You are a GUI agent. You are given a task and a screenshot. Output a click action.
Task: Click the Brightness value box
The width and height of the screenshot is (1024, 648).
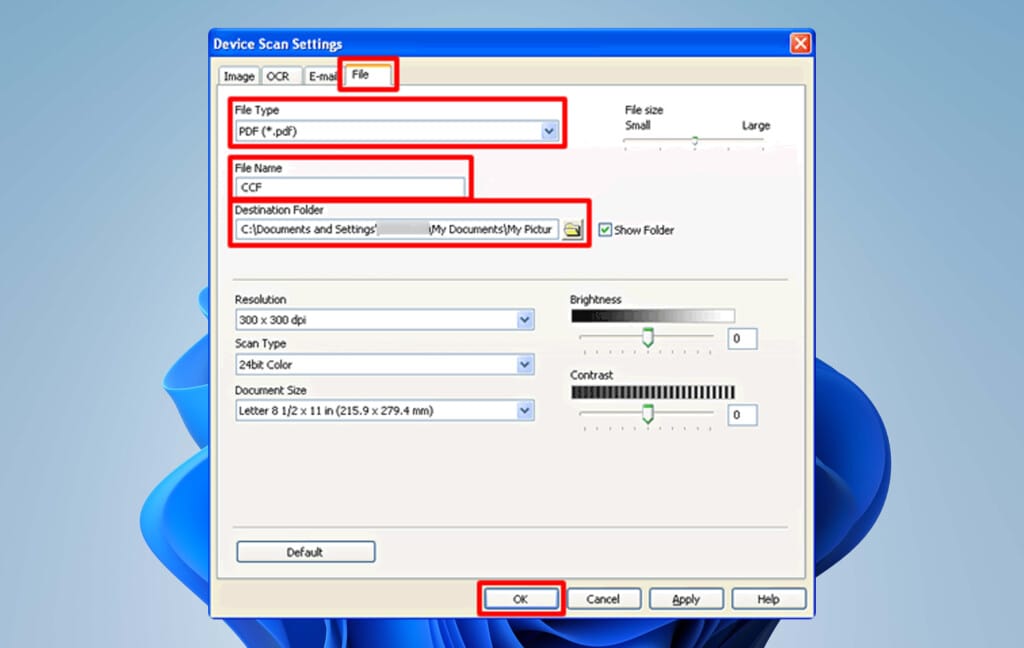[x=742, y=339]
